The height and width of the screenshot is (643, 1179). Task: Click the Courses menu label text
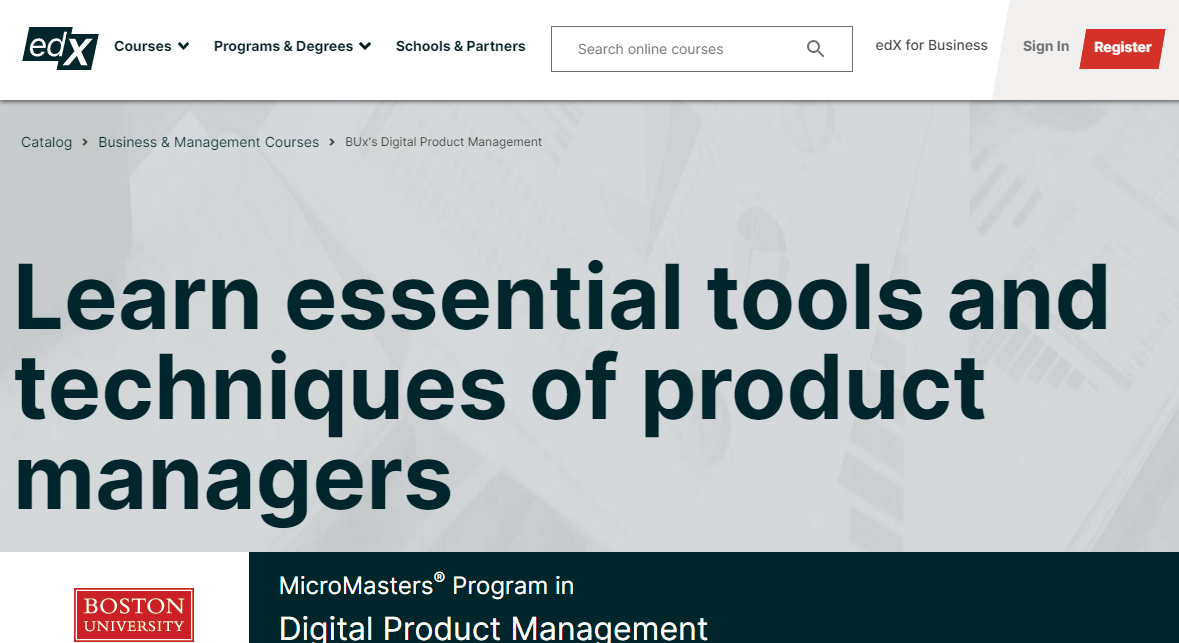click(x=143, y=46)
